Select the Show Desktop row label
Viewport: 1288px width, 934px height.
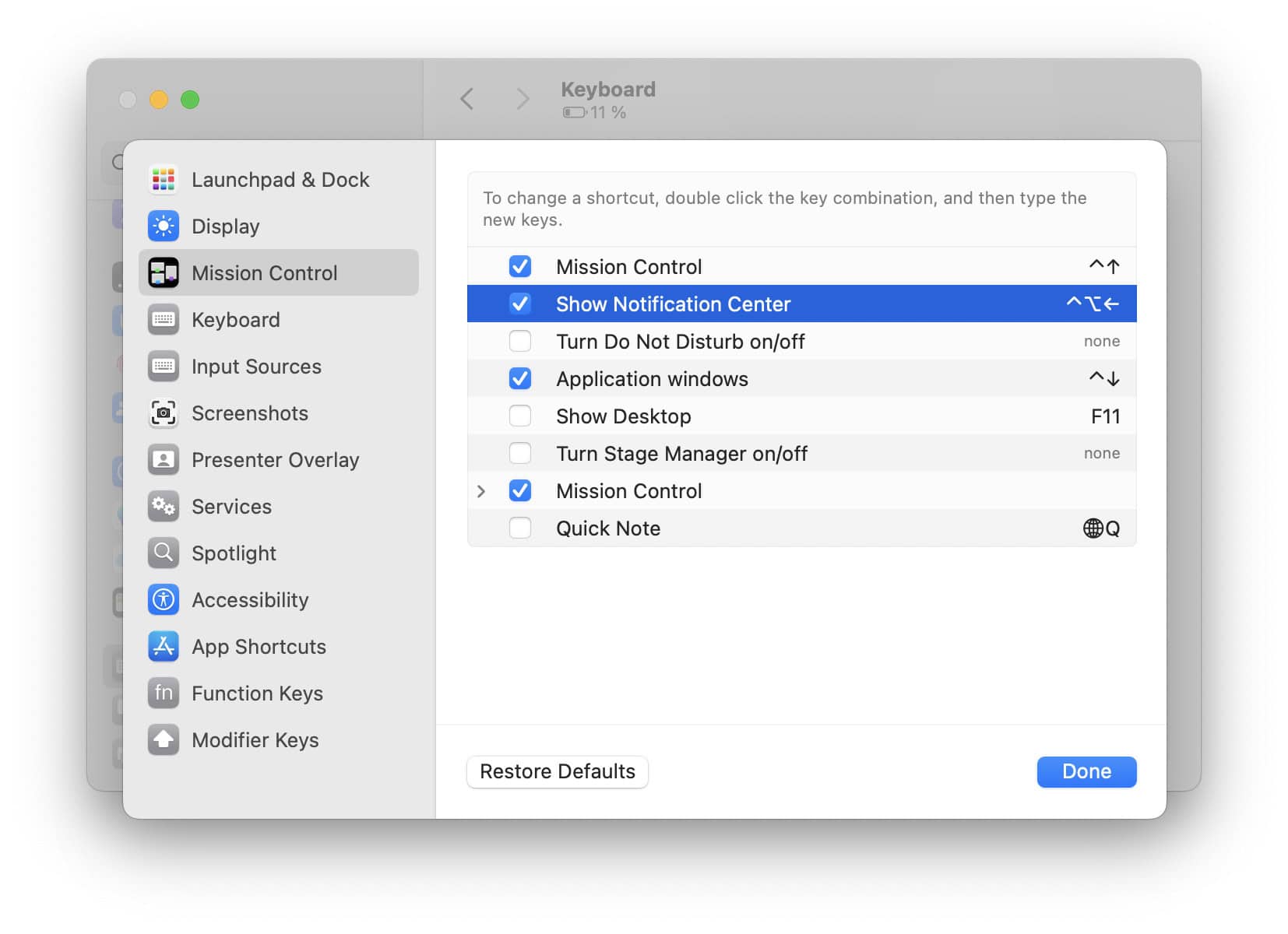click(624, 416)
